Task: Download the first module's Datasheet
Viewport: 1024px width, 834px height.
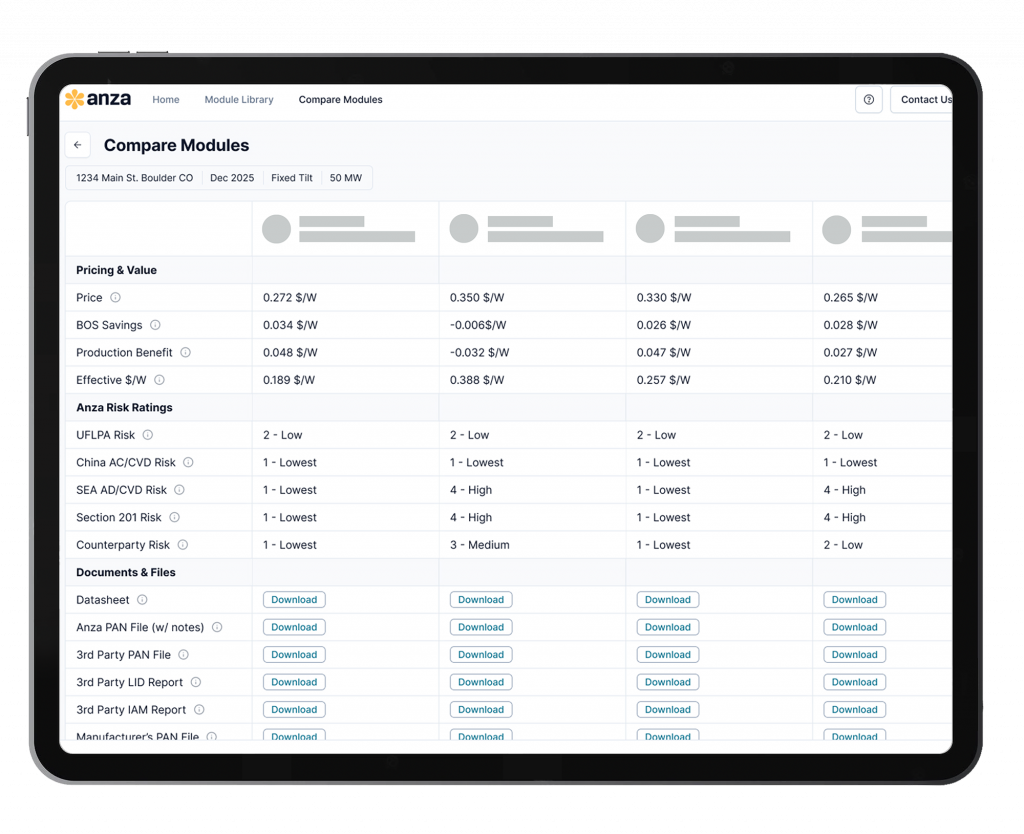Action: click(x=293, y=599)
